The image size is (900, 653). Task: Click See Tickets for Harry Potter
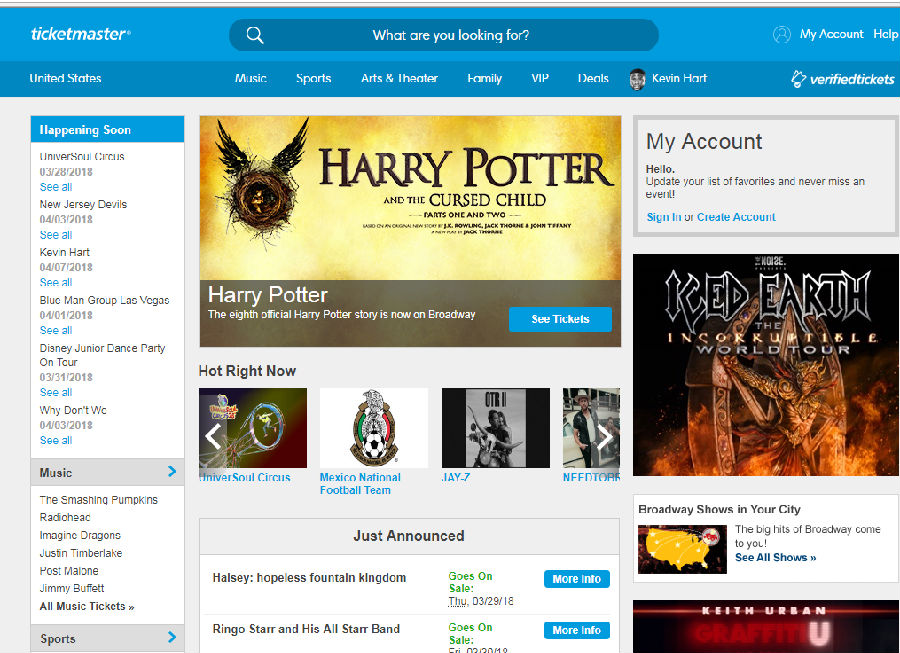(560, 319)
